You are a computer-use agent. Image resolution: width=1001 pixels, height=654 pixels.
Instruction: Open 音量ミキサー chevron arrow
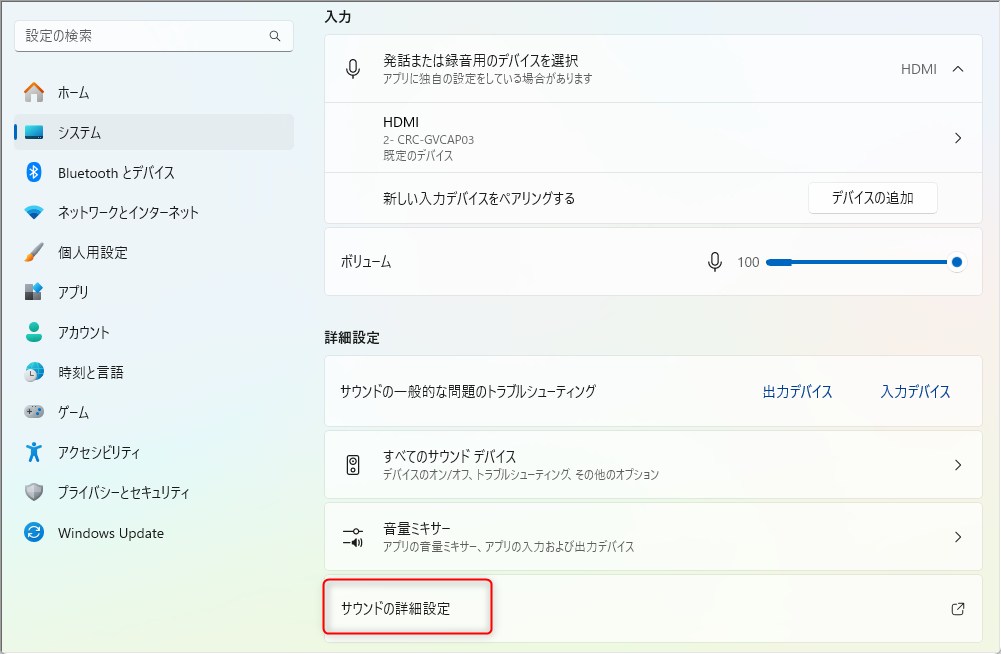click(958, 537)
